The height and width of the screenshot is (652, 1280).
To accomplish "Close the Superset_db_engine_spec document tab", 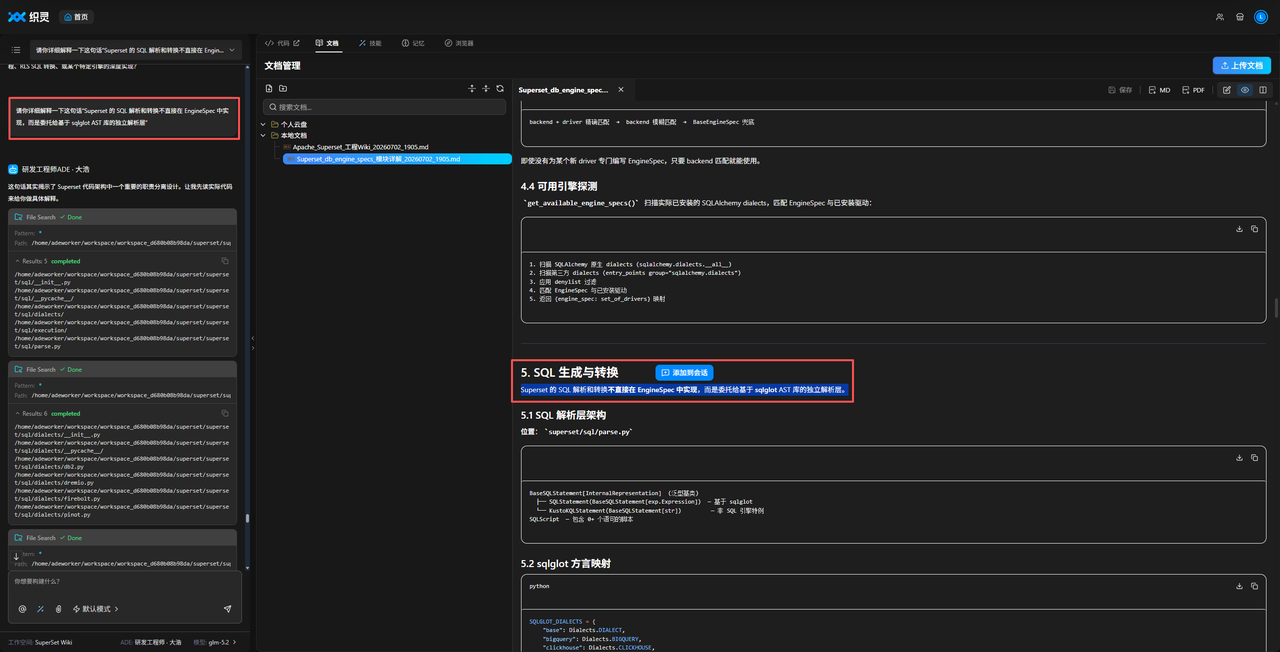I will [620, 89].
